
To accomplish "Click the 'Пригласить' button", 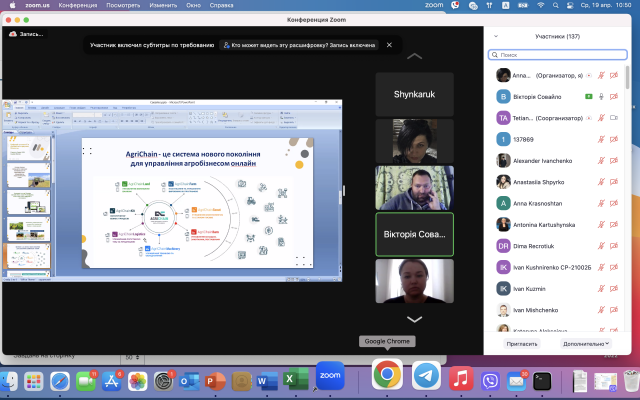I will pyautogui.click(x=522, y=344).
